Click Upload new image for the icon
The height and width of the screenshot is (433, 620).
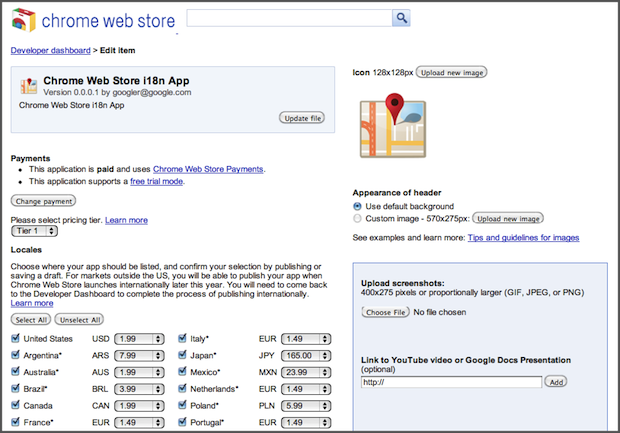click(x=452, y=72)
